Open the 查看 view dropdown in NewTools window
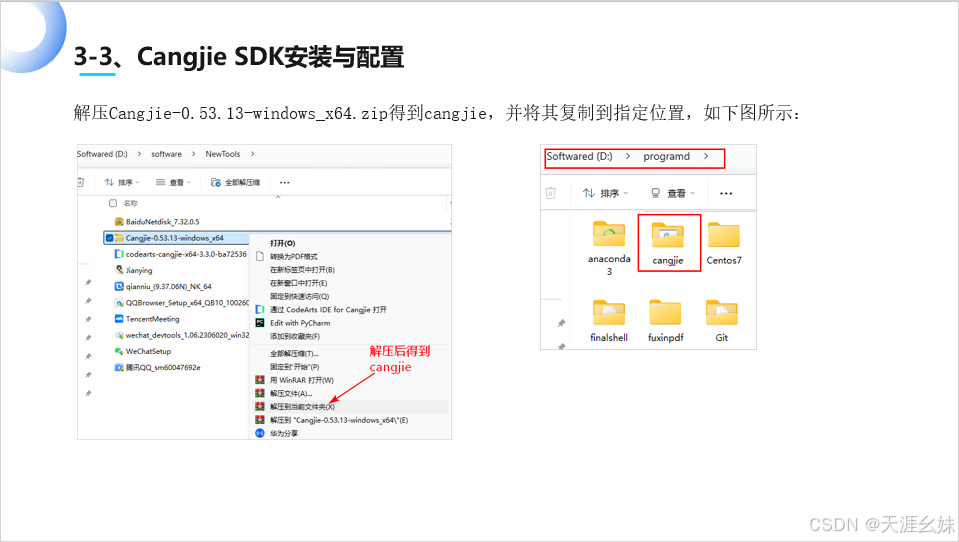 pos(174,182)
